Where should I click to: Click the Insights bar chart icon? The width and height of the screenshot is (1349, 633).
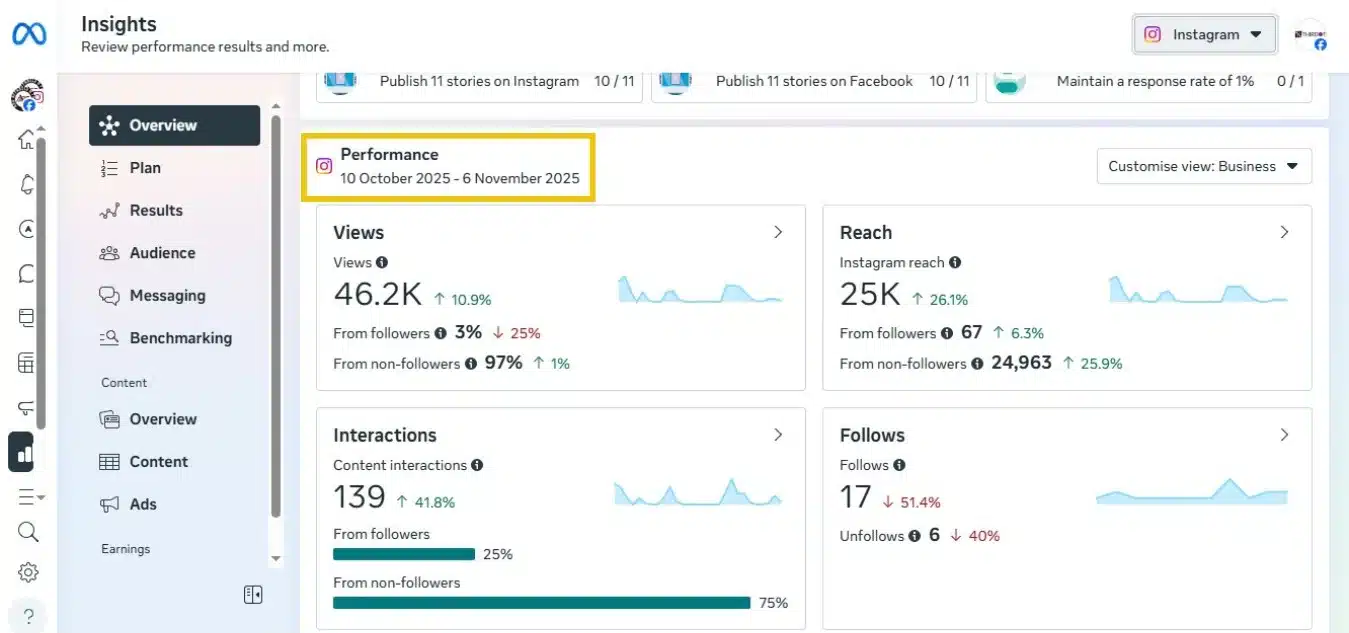24,452
